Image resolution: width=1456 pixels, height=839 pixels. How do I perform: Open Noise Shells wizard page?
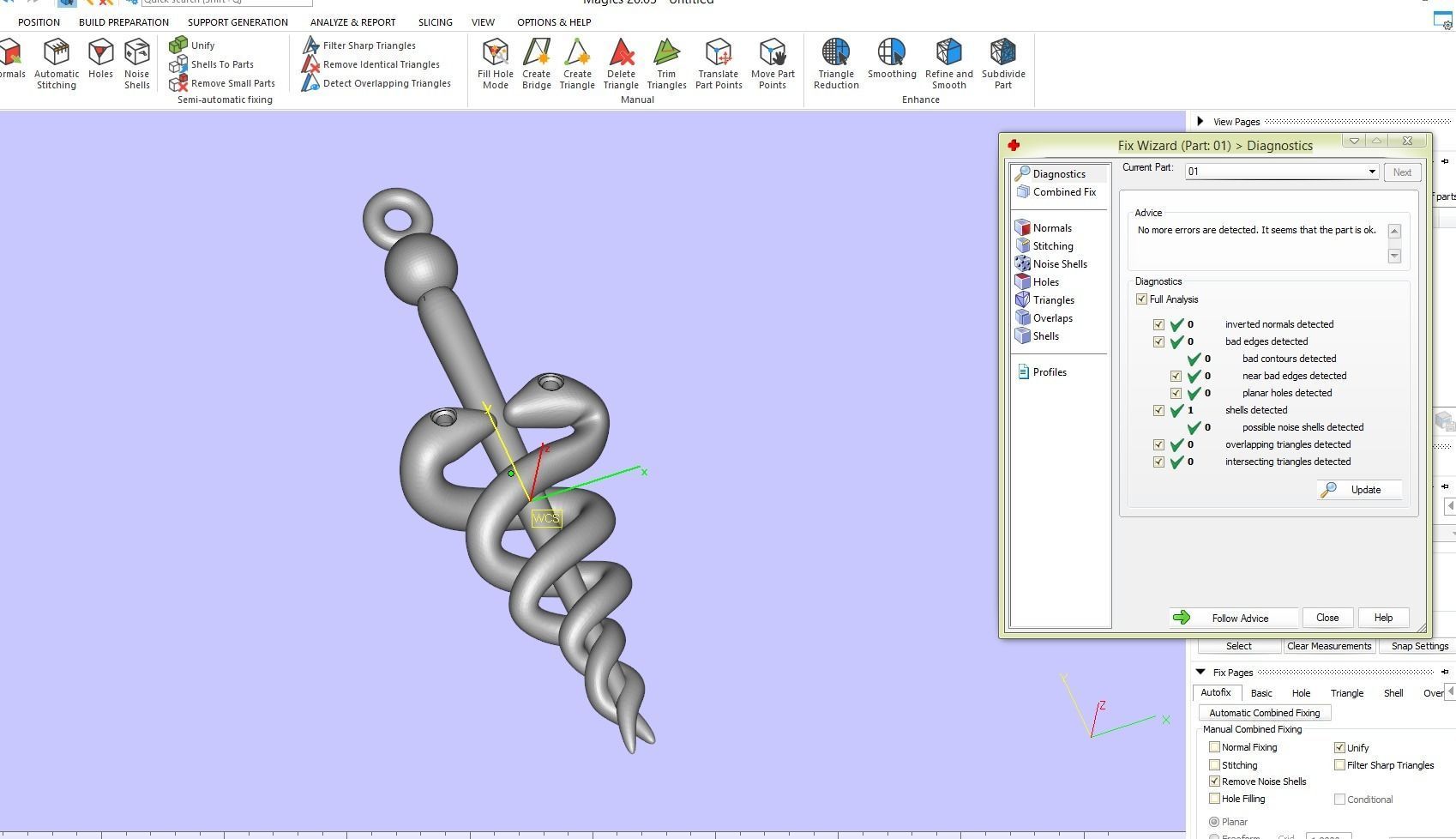click(1051, 264)
